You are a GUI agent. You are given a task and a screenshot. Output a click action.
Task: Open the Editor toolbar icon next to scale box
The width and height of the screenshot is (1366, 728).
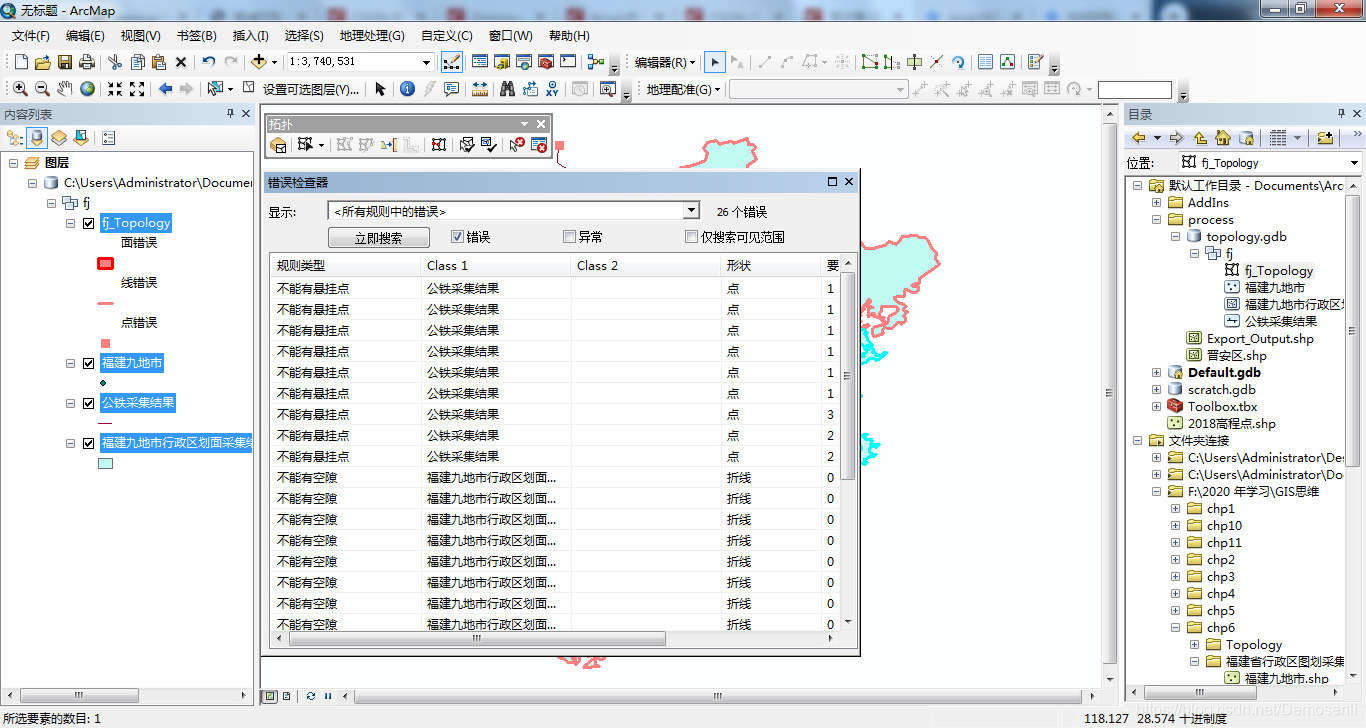pos(451,62)
